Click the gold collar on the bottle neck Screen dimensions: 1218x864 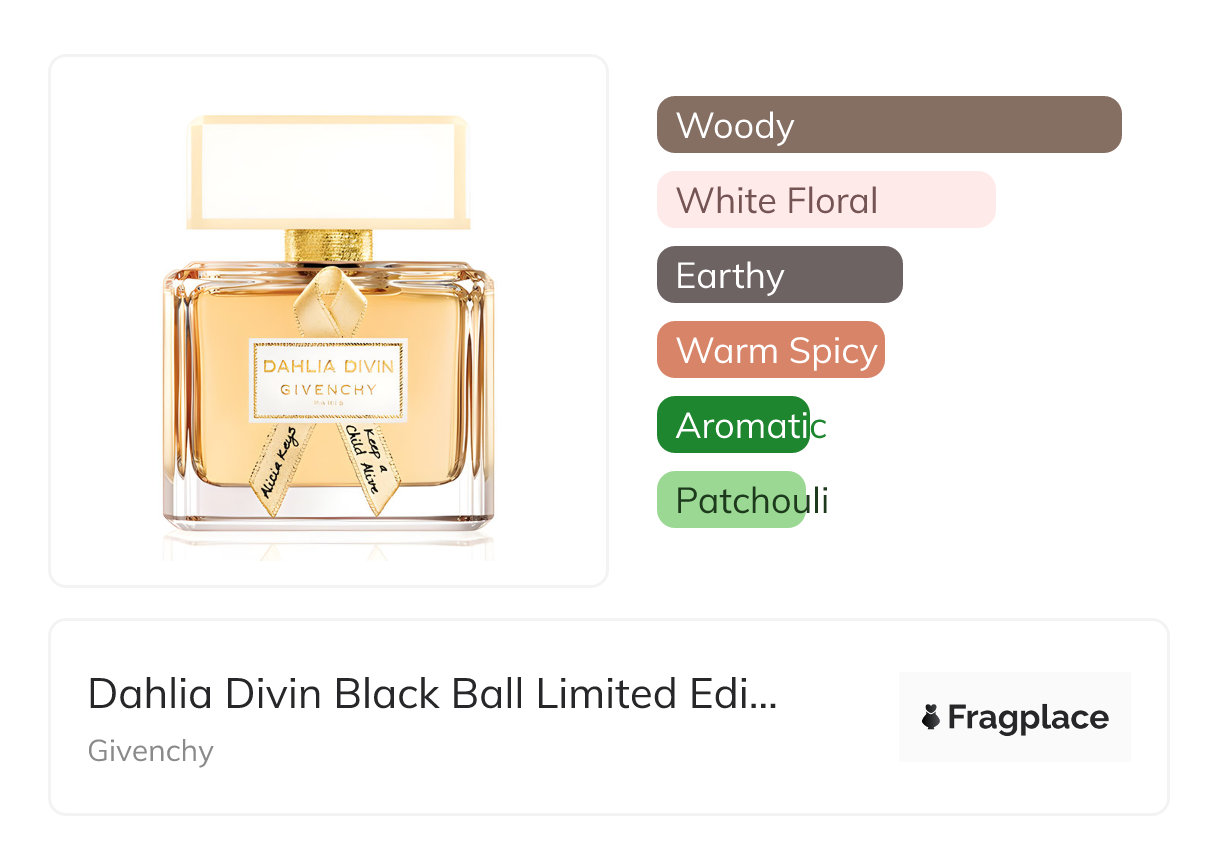(x=328, y=245)
